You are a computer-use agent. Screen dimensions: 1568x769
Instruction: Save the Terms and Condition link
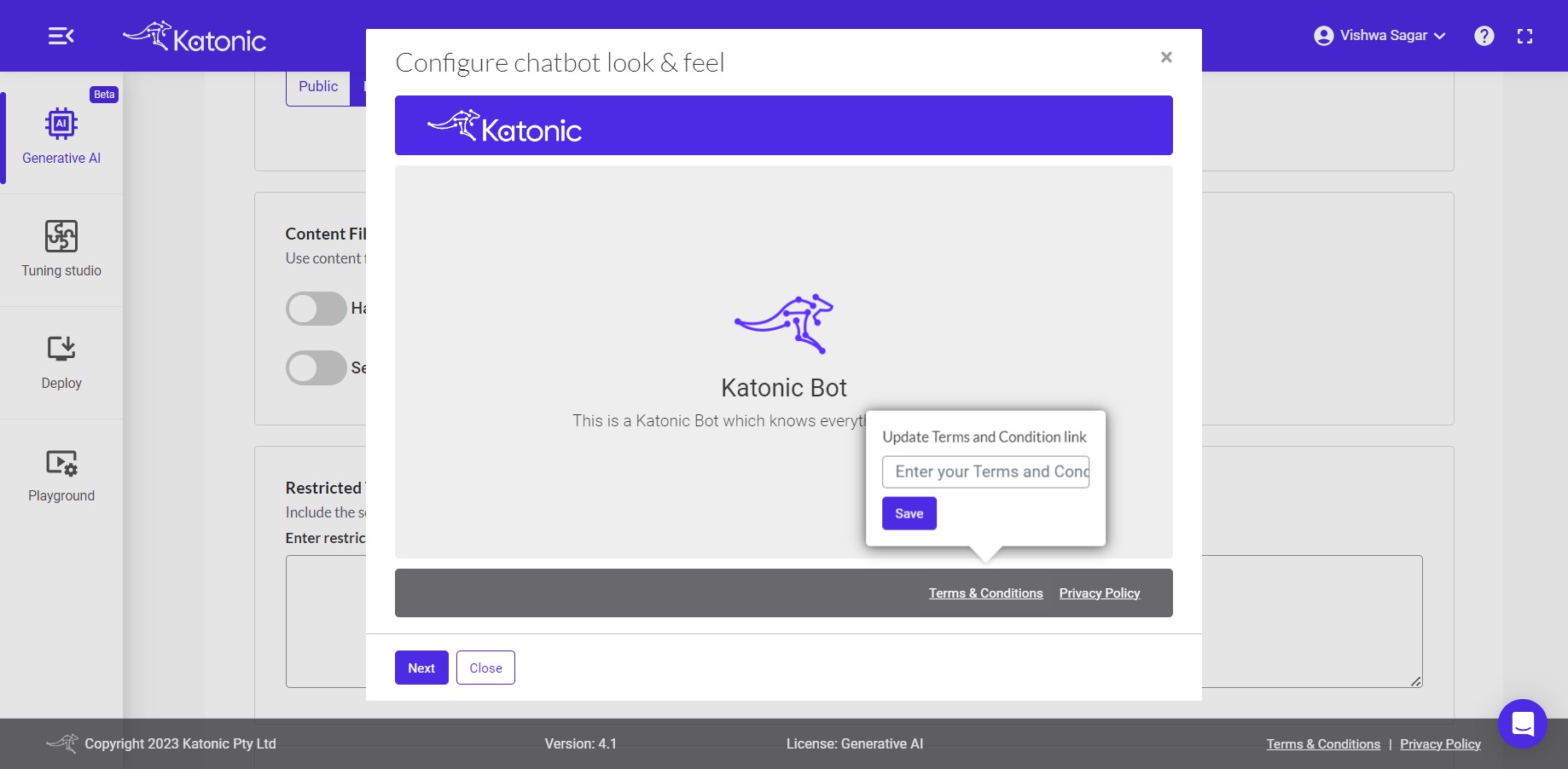coord(909,513)
